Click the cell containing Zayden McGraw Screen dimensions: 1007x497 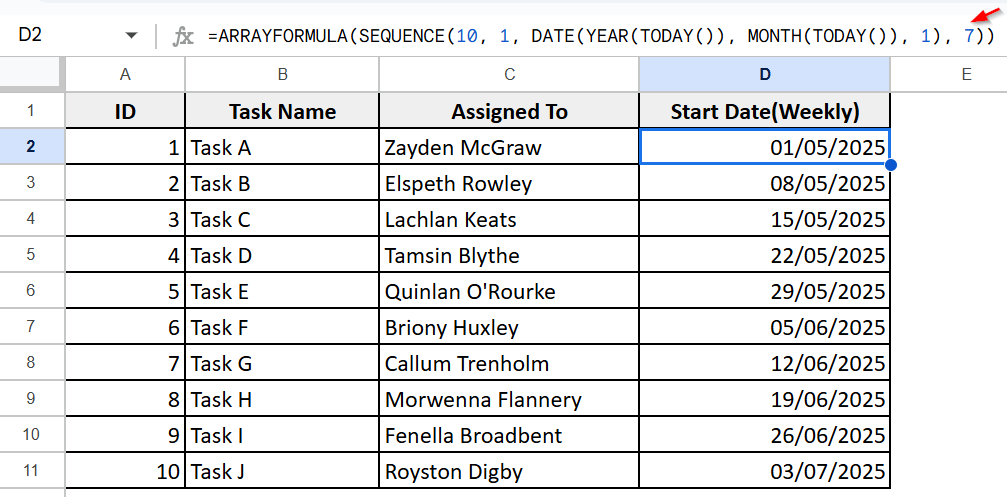pos(509,147)
